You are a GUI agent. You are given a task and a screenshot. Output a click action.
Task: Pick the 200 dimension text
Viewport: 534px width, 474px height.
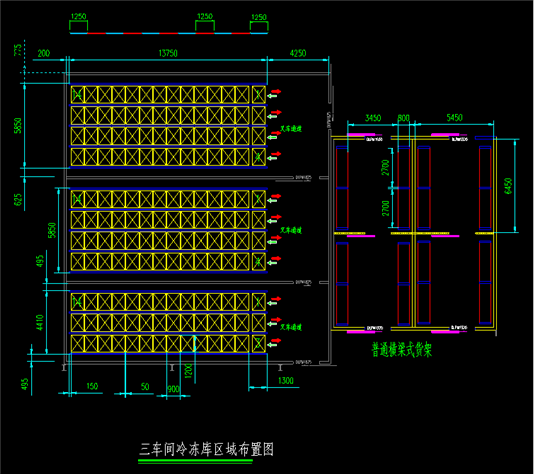coord(44,53)
